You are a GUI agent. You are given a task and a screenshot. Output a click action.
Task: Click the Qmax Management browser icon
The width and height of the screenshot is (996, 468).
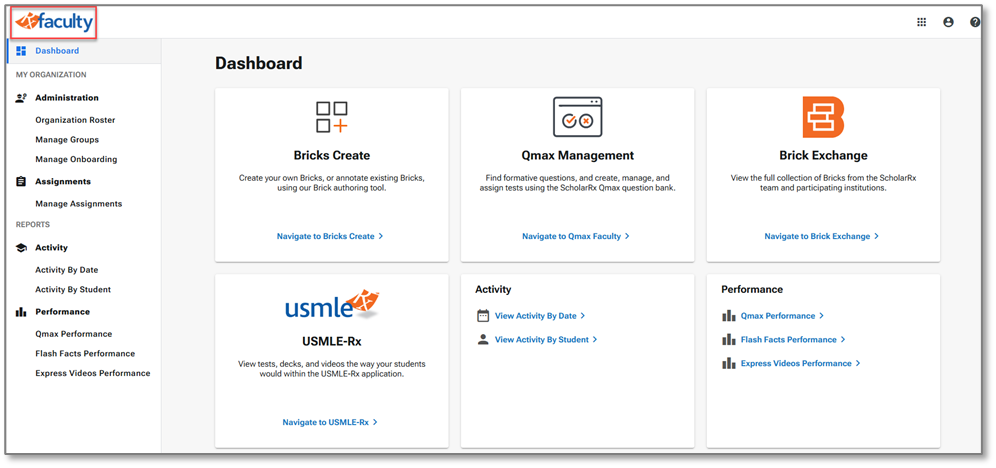pyautogui.click(x=577, y=117)
